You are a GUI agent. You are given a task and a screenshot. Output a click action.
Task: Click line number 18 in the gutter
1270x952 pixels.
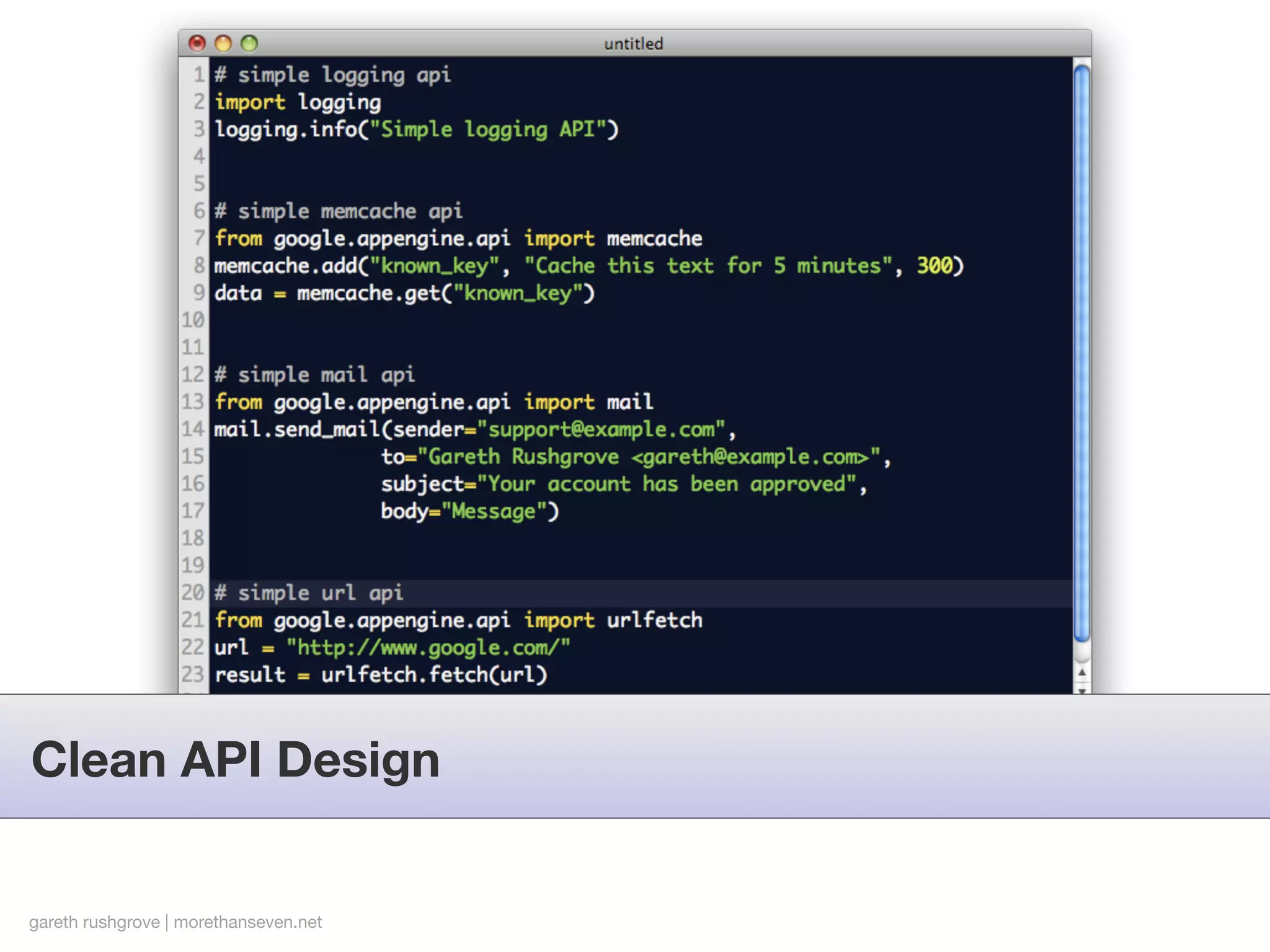(x=193, y=539)
